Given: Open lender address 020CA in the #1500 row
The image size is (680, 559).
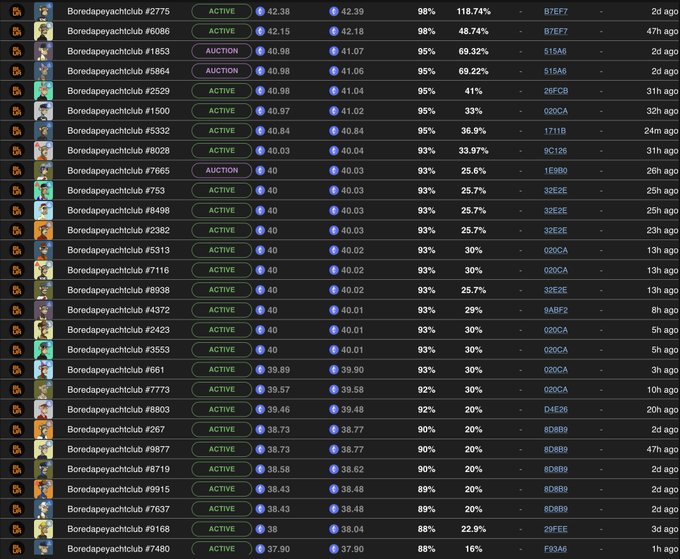Looking at the screenshot, I should coord(556,111).
